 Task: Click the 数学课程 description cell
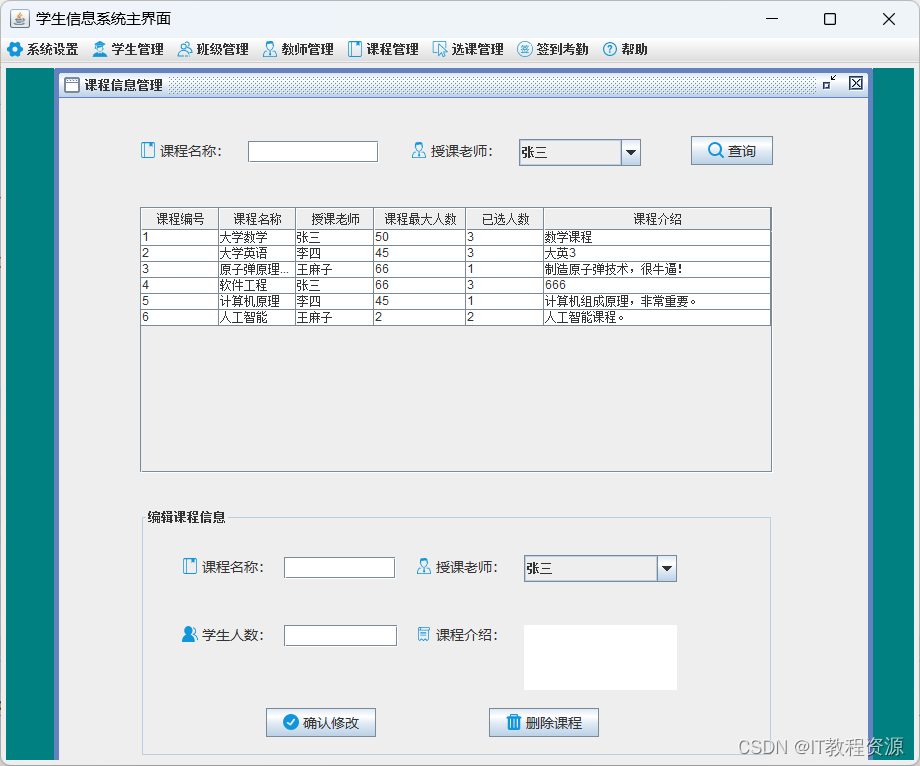[x=657, y=237]
